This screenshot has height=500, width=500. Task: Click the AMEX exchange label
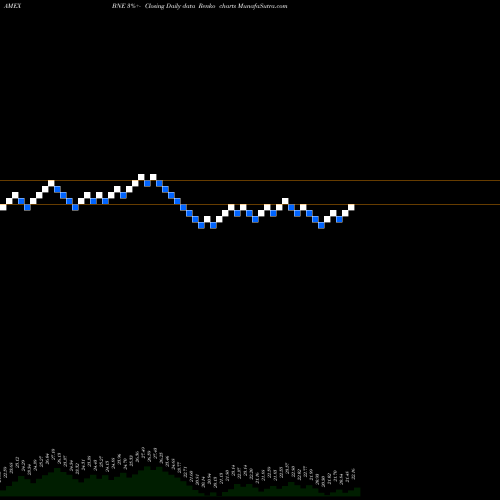(x=13, y=6)
